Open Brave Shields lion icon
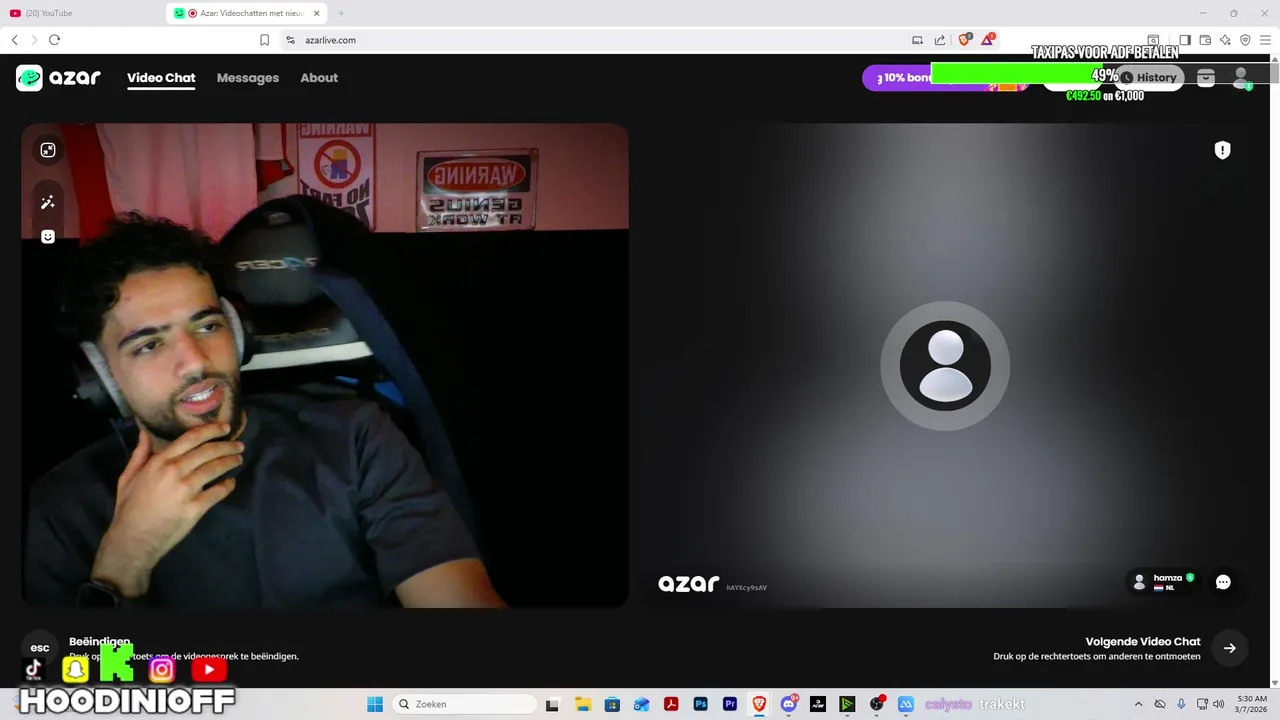Viewport: 1280px width, 720px height. click(965, 40)
